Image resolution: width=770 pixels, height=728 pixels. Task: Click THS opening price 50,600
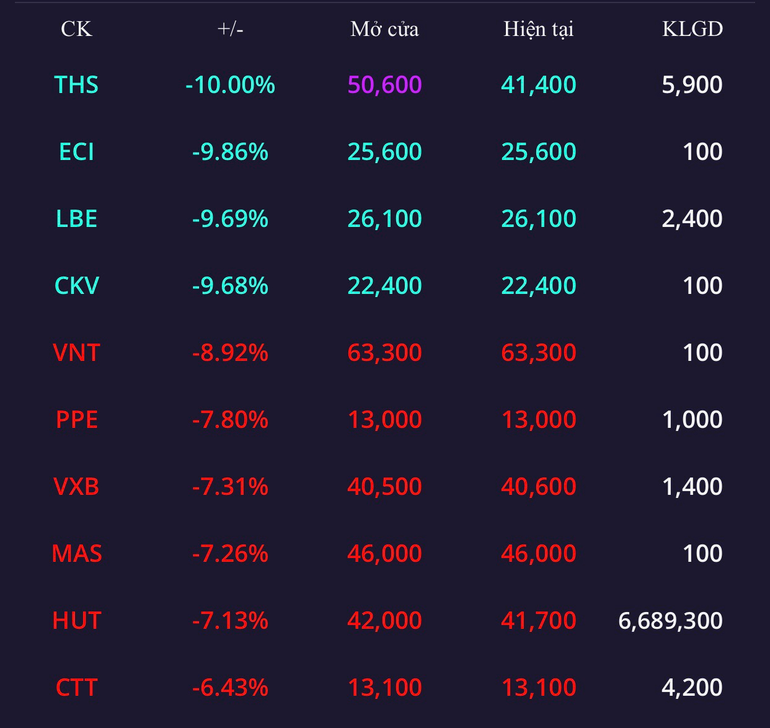click(385, 85)
